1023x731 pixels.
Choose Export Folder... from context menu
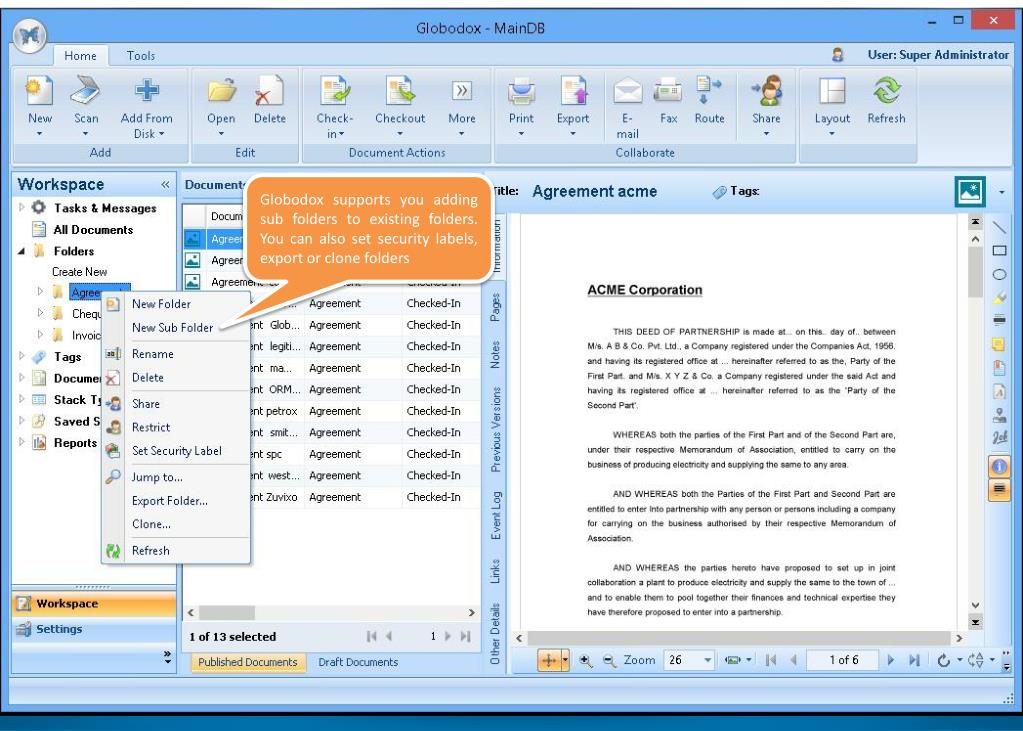pyautogui.click(x=170, y=501)
